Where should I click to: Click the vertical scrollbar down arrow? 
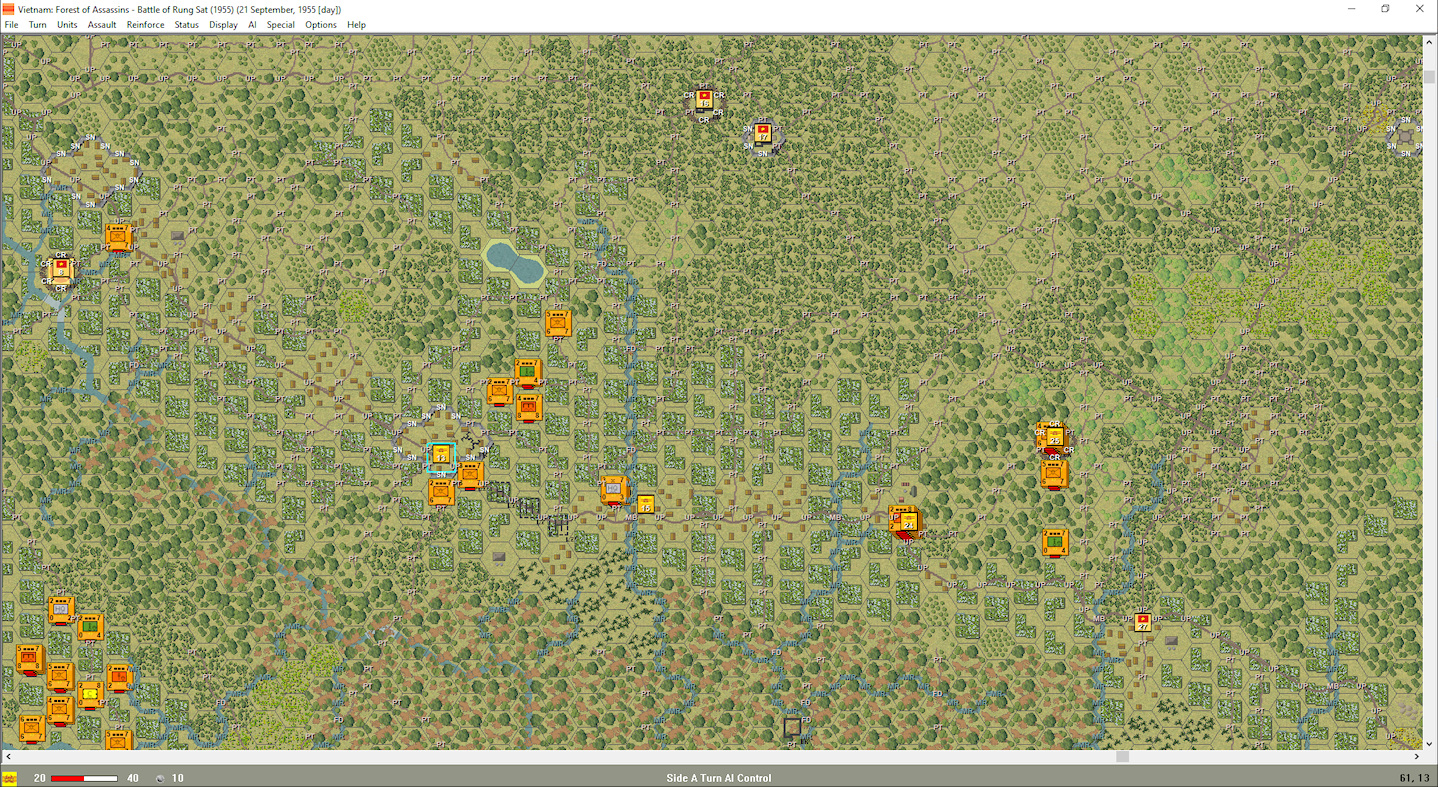(1430, 743)
